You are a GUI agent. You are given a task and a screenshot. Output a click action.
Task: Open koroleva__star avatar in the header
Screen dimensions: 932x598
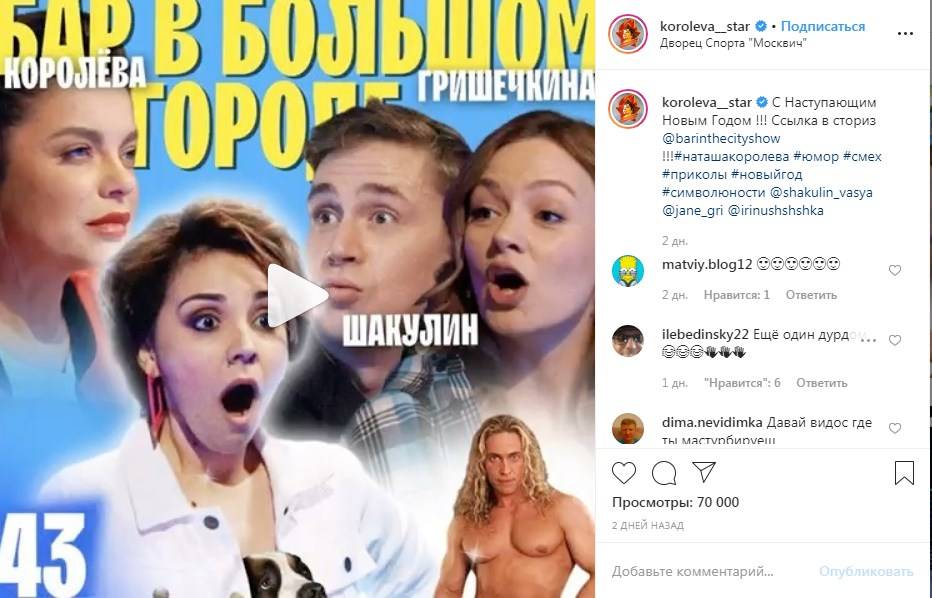point(628,34)
